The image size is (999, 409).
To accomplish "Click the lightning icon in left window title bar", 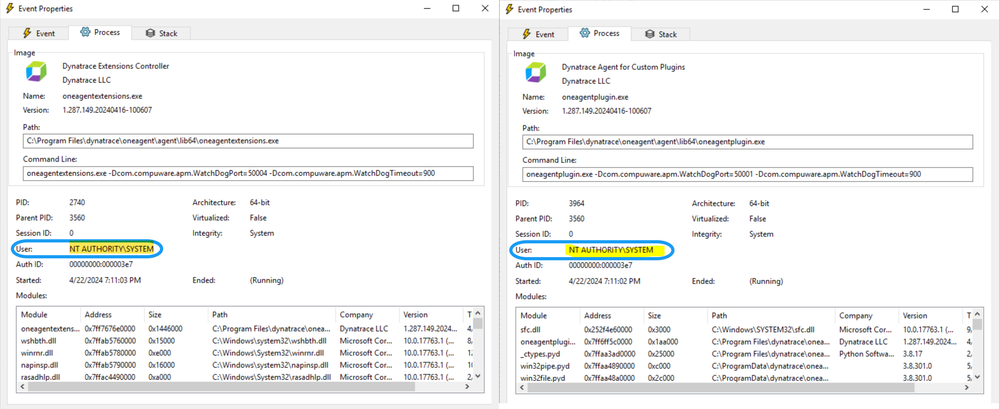I will 9,8.
